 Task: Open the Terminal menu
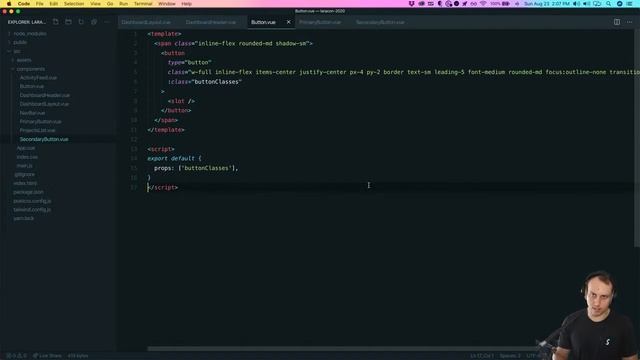click(143, 4)
